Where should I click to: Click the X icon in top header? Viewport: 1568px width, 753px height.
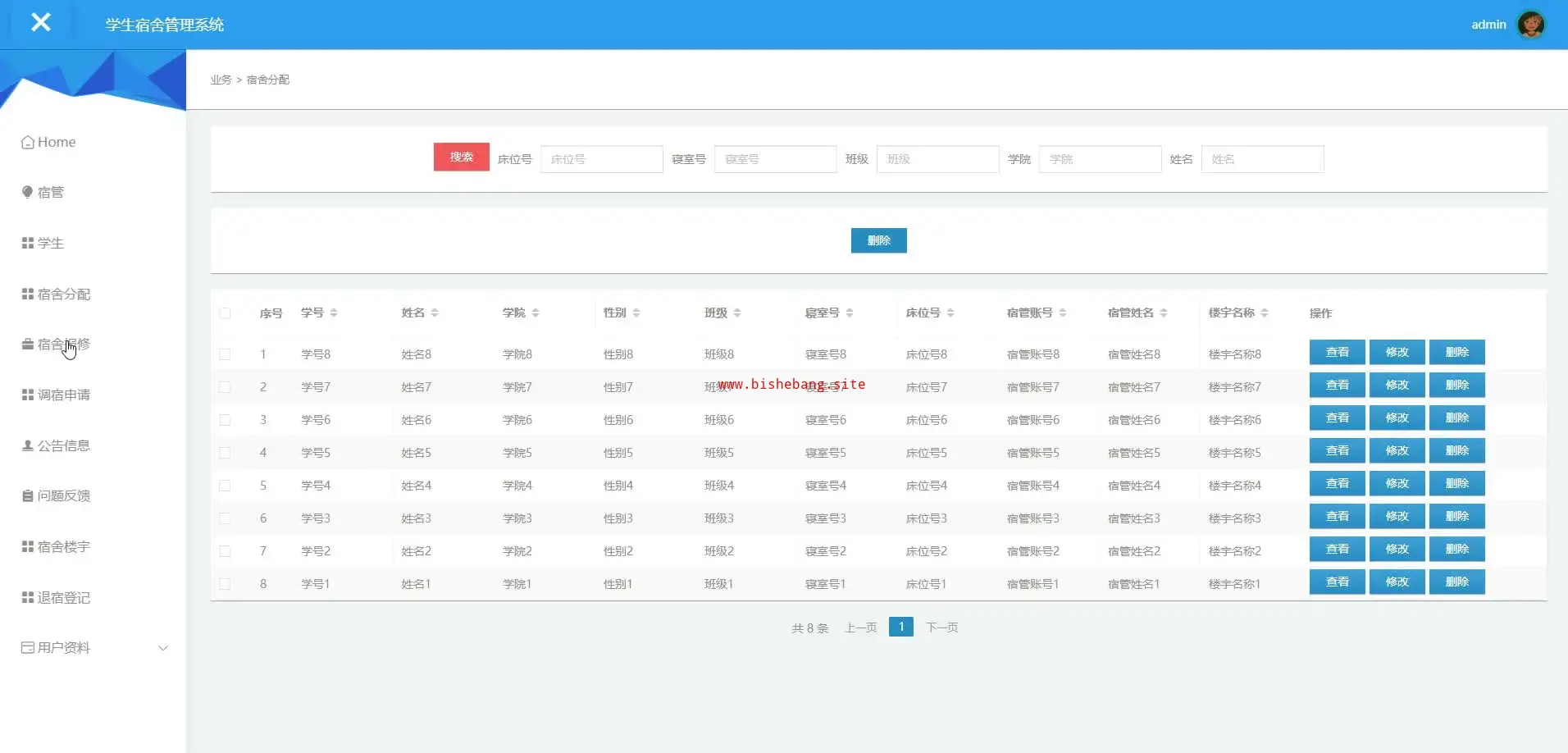pos(41,23)
